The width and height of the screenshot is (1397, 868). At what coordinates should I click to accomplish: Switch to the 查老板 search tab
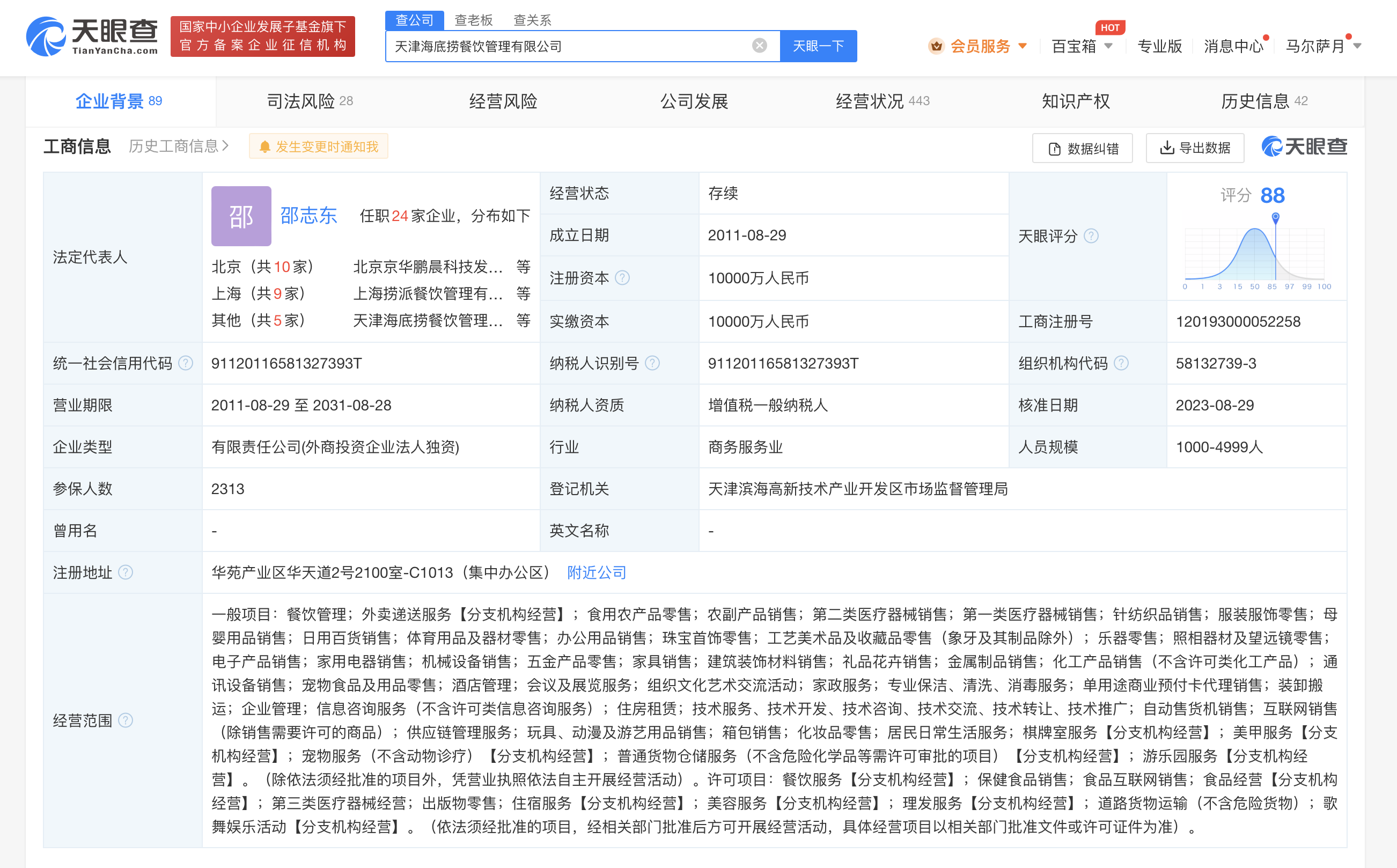click(x=474, y=20)
